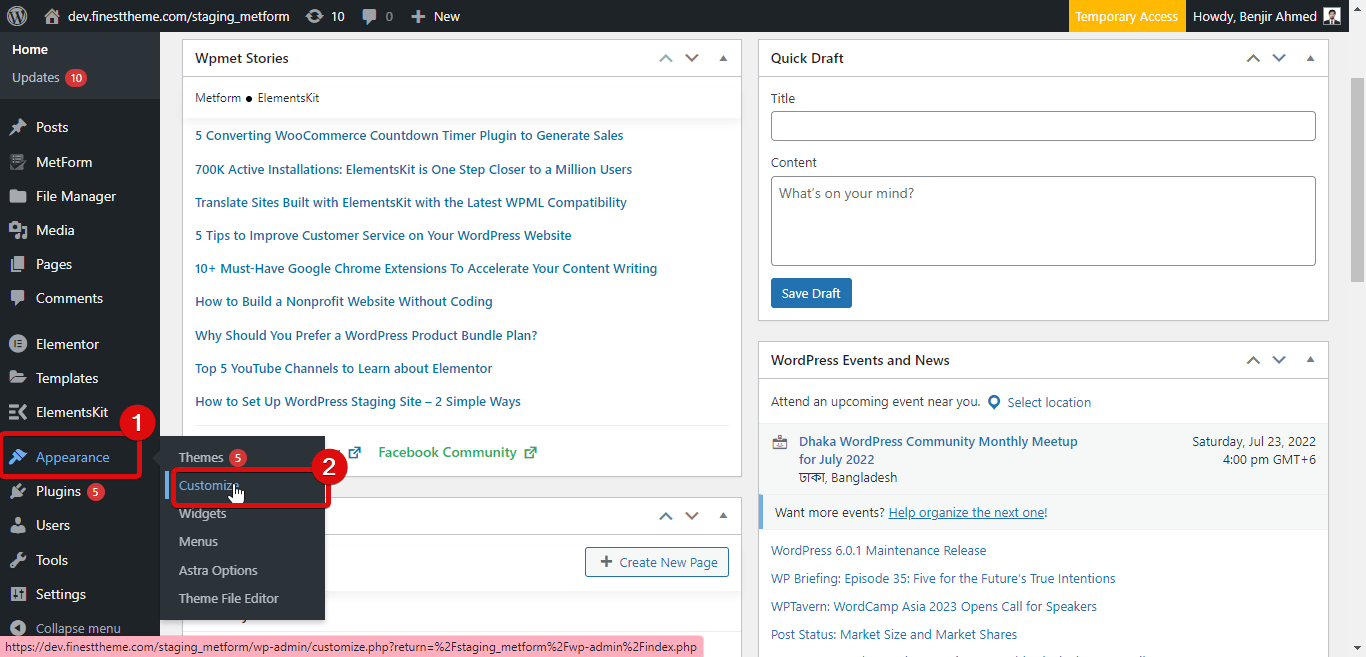Select Customize in the Appearance submenu
The image size is (1366, 657).
click(x=207, y=486)
